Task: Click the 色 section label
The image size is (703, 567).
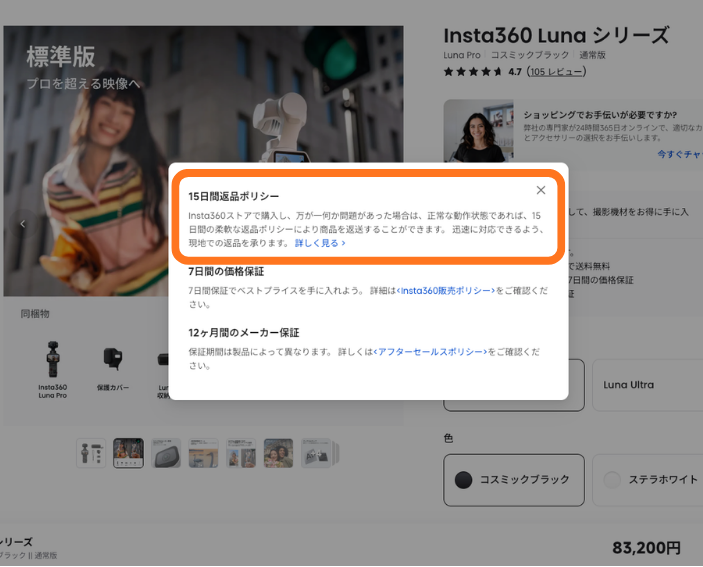Action: 448,438
